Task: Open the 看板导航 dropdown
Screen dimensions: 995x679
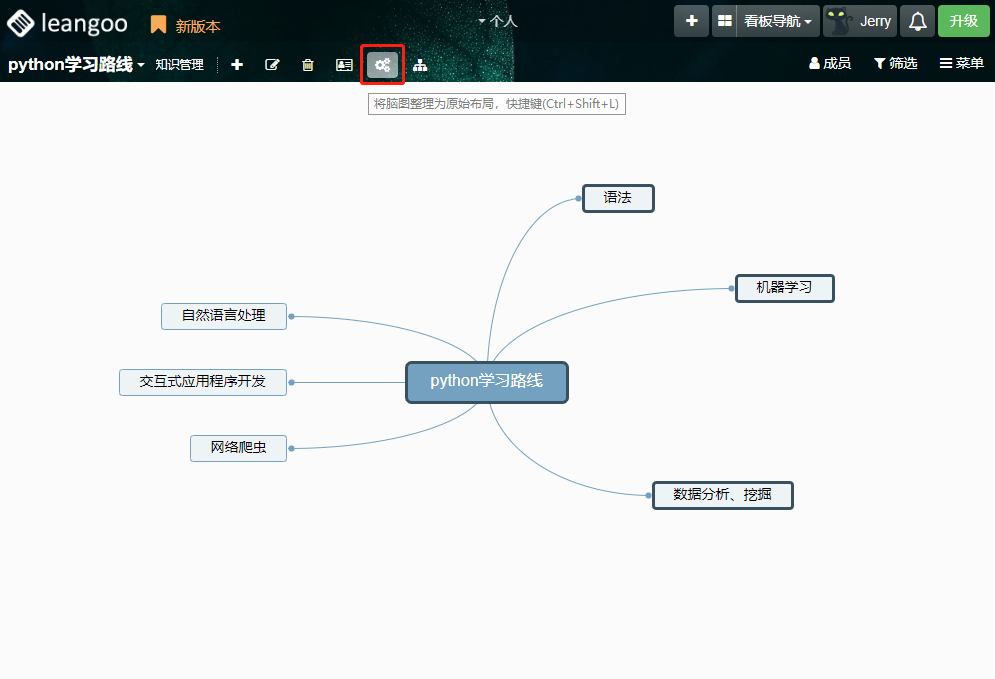Action: pos(778,21)
